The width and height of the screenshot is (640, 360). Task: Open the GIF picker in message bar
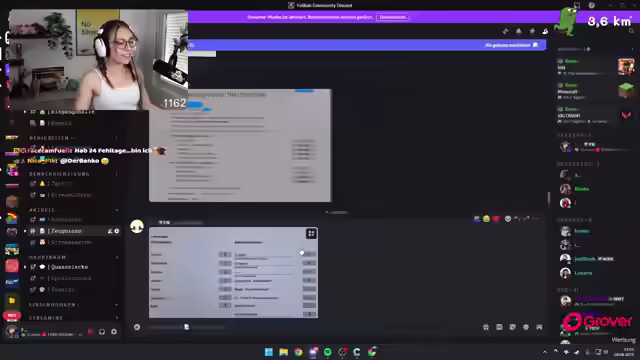499,327
